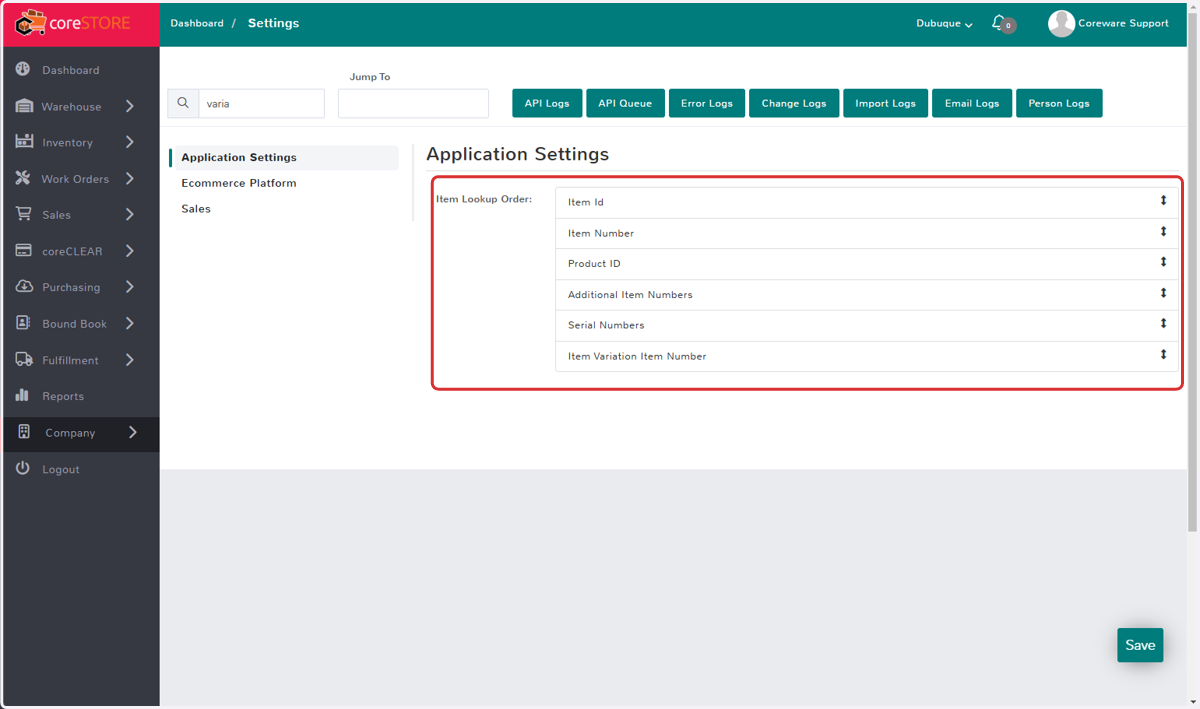Click the settings search field

[261, 103]
